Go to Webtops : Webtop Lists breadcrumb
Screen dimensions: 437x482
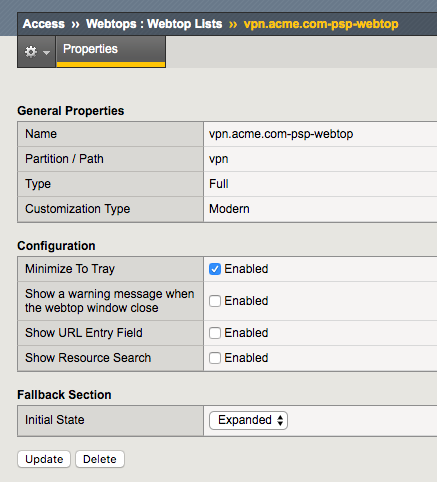pyautogui.click(x=154, y=24)
